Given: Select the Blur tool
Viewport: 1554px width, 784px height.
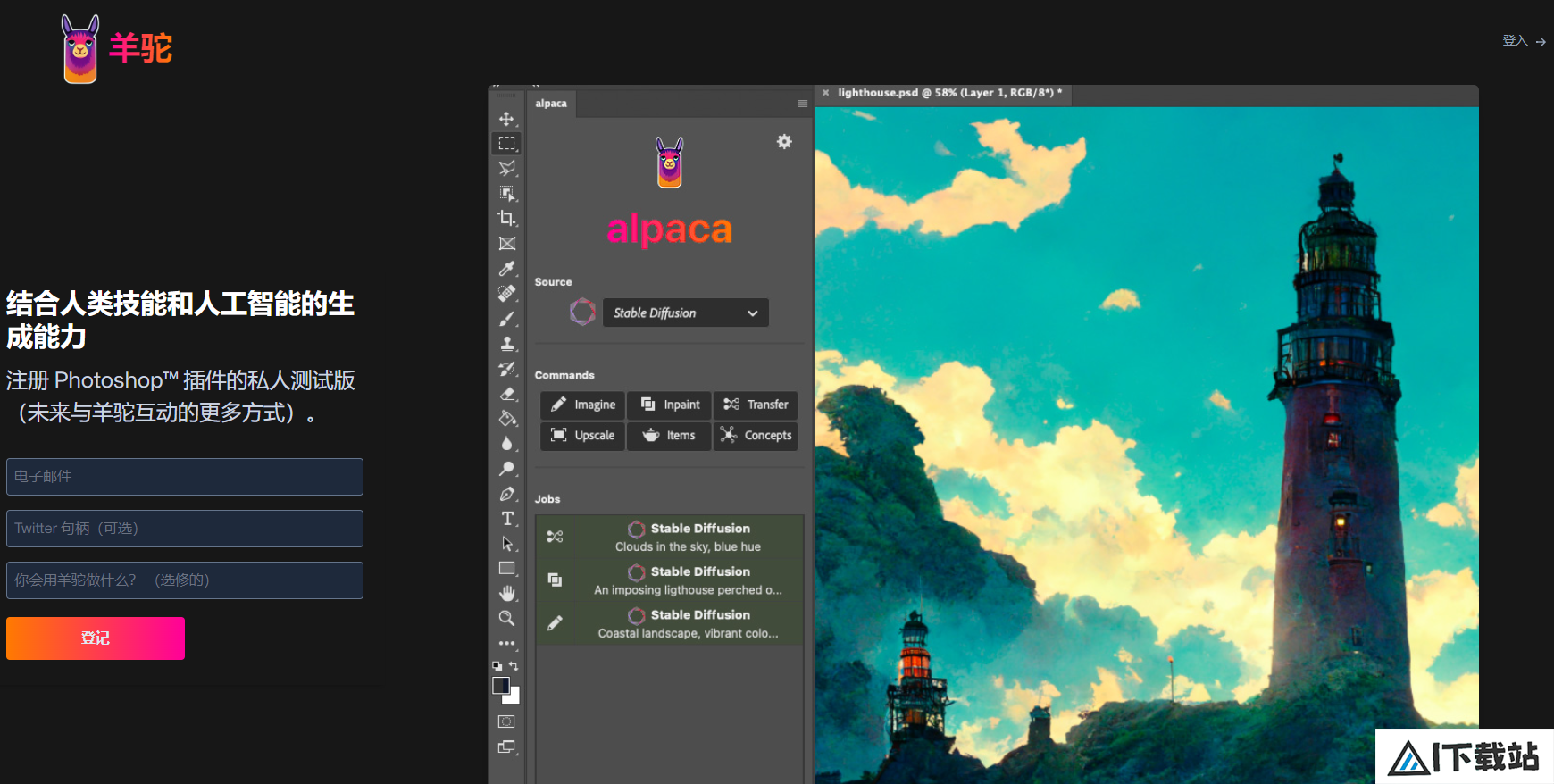Looking at the screenshot, I should [x=506, y=443].
